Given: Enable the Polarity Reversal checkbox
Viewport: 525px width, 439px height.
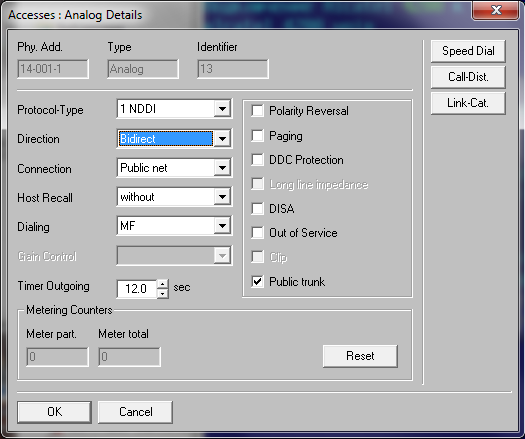Looking at the screenshot, I should click(257, 111).
